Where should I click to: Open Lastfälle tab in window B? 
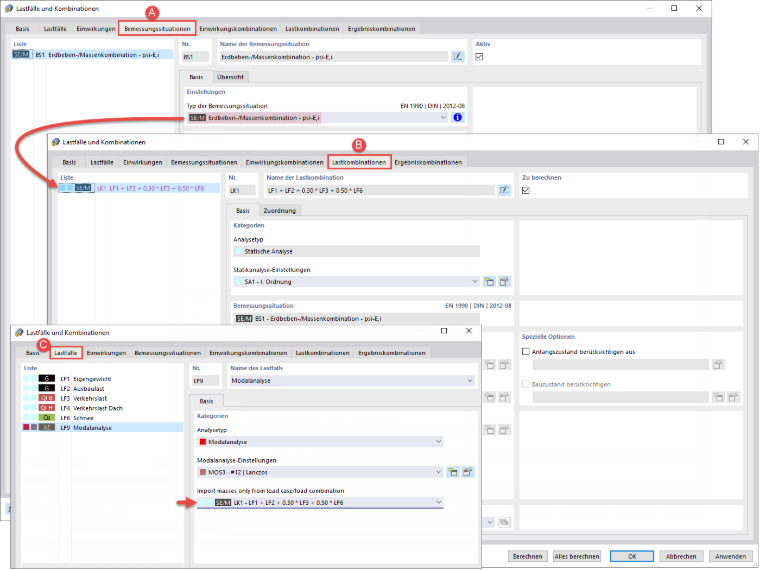pyautogui.click(x=102, y=162)
